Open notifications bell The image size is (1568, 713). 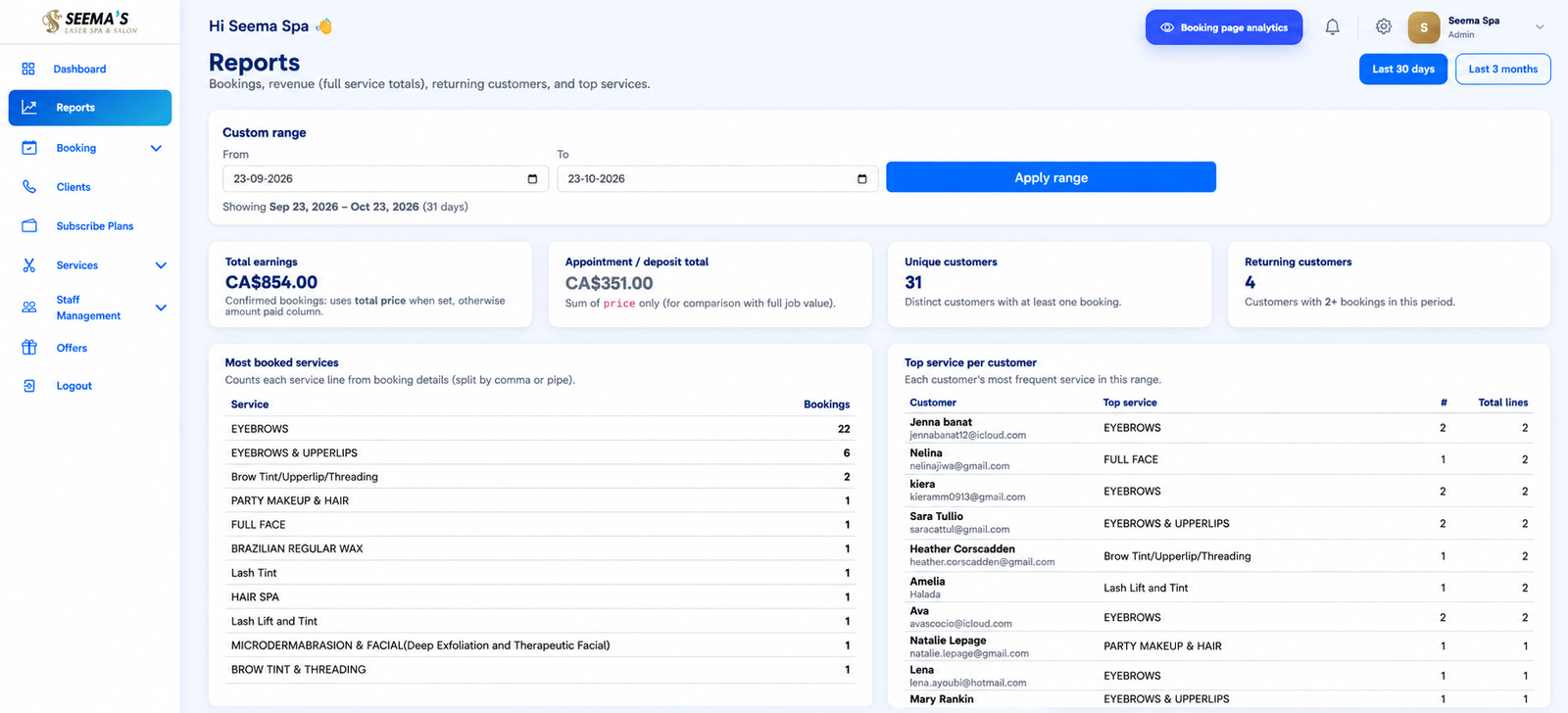[1333, 27]
